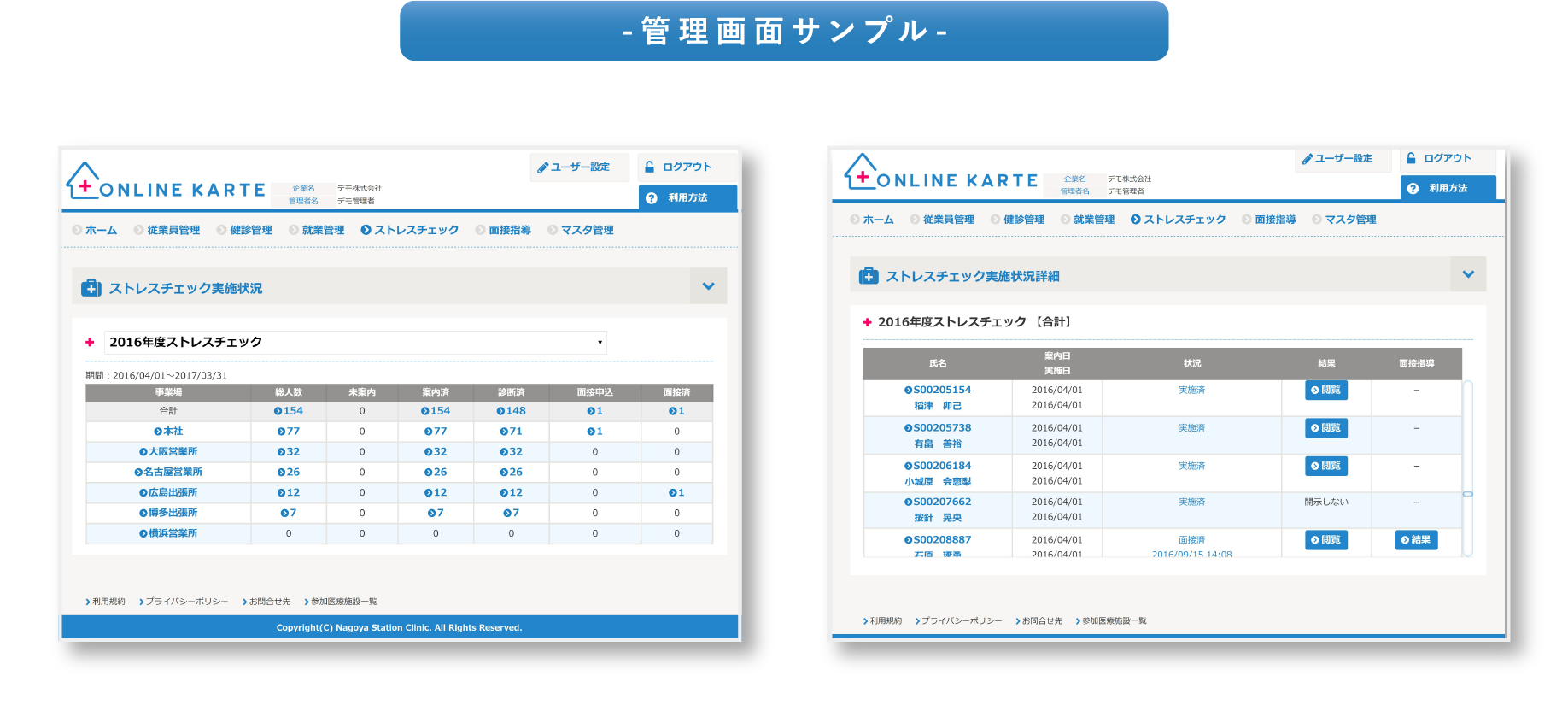
Task: Click the Online Karte logo in right screenshot
Action: [x=940, y=173]
